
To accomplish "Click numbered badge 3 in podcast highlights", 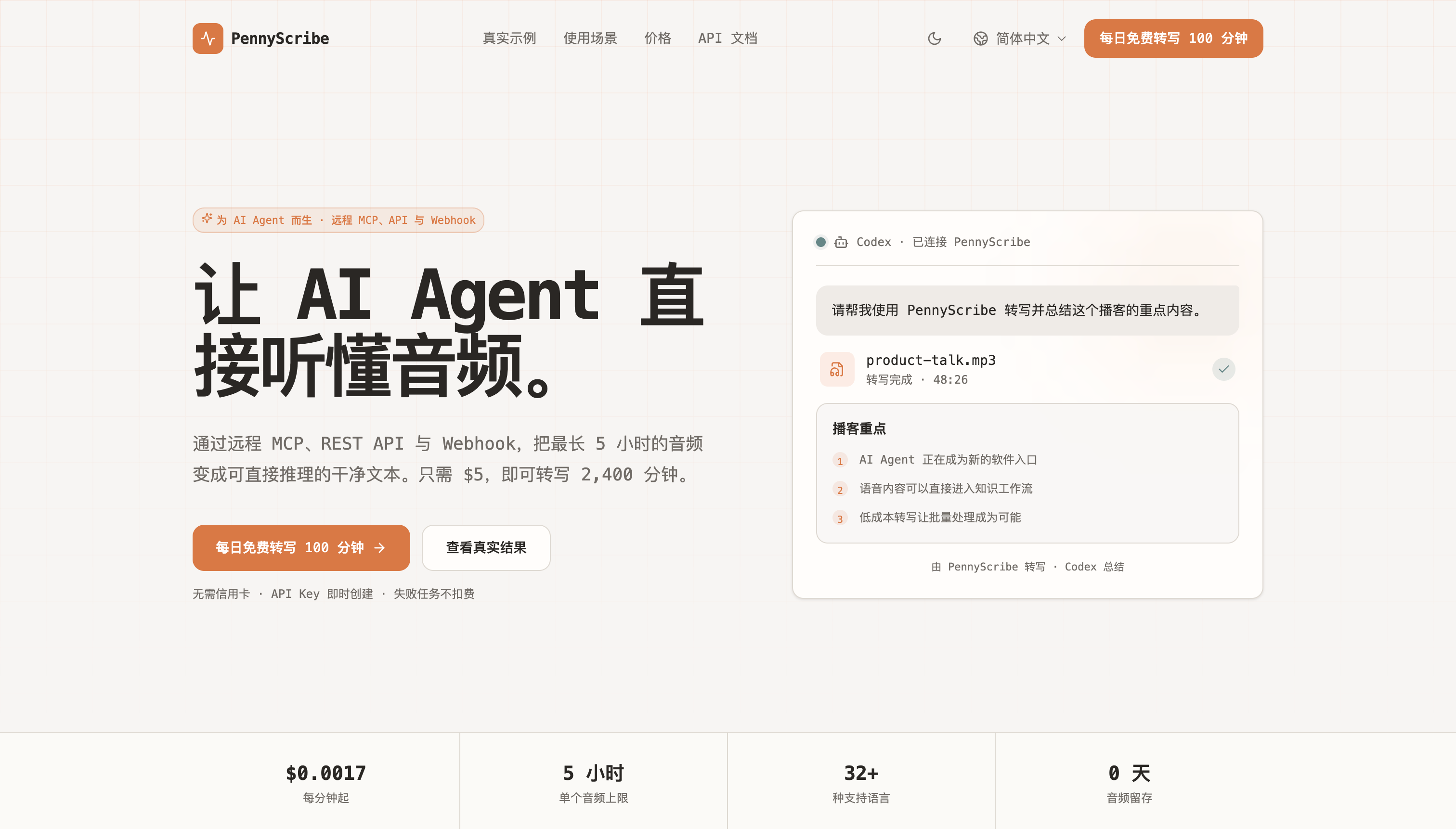I will [840, 518].
